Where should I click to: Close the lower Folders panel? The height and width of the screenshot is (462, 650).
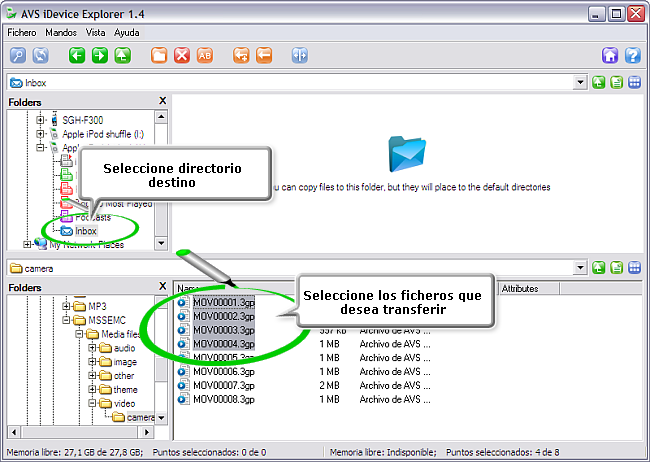click(162, 286)
